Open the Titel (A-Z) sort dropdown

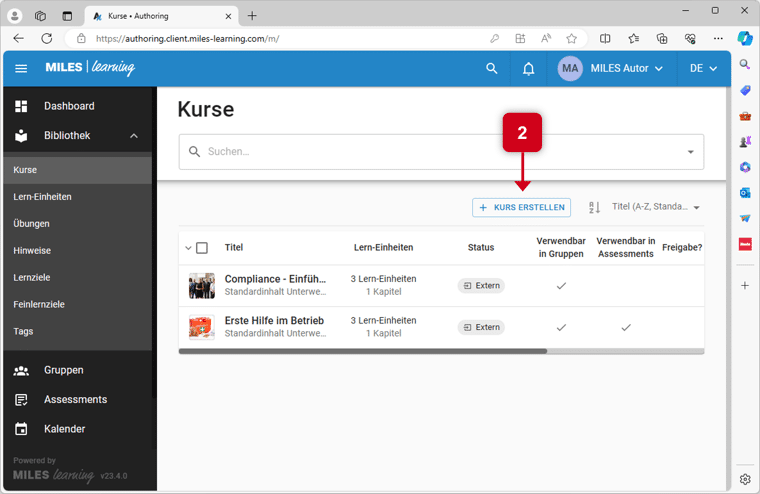click(x=655, y=207)
